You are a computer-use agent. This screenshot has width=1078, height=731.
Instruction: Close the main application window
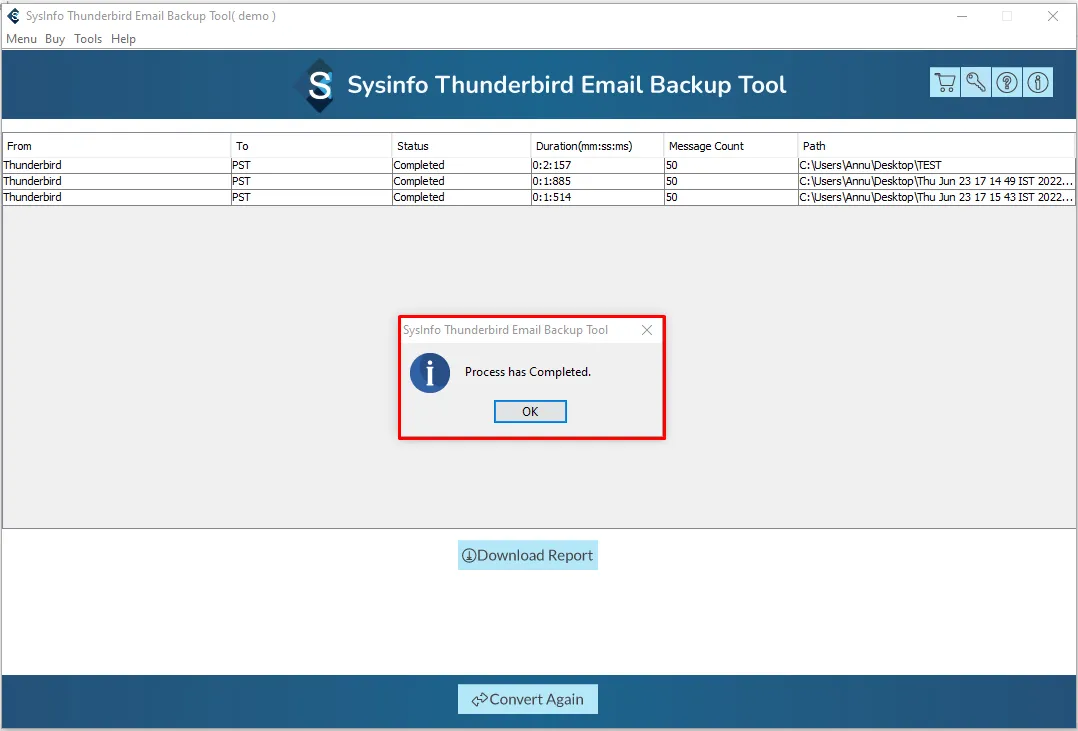tap(1053, 16)
